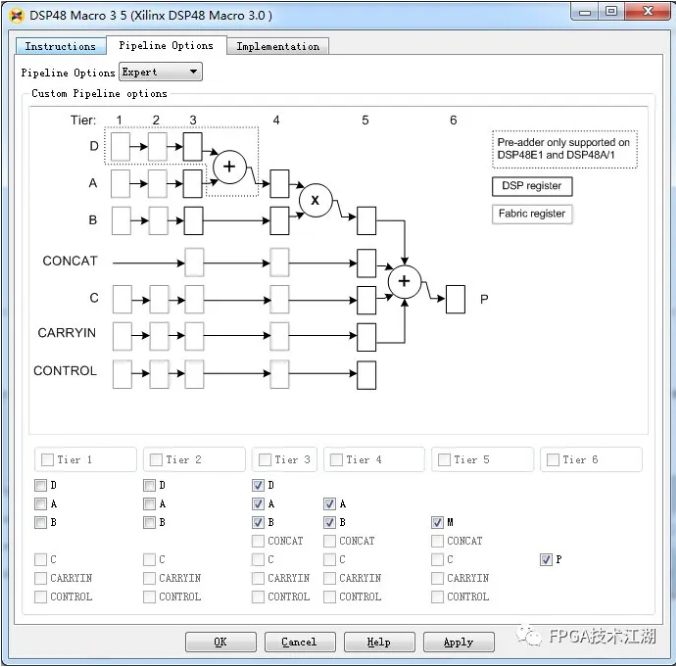Image resolution: width=676 pixels, height=667 pixels.
Task: Uncheck the P checkbox in Tier 6
Action: 546,560
